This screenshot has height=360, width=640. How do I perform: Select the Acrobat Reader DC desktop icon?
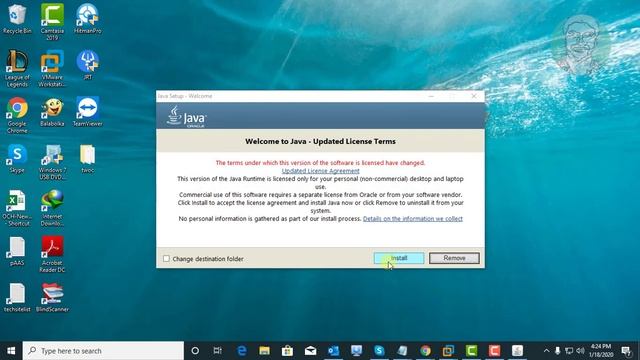click(x=52, y=255)
